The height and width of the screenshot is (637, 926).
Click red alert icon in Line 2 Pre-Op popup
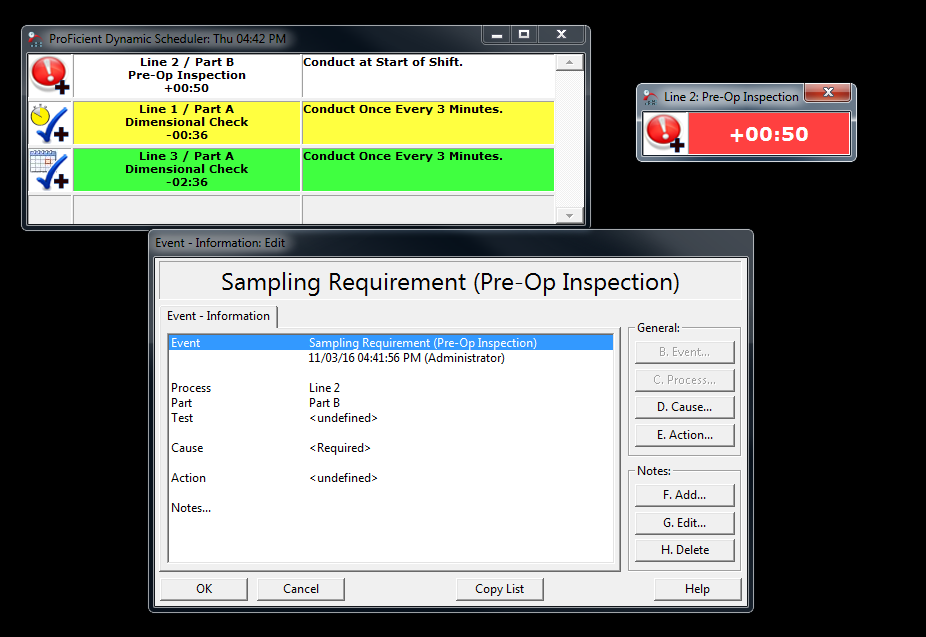click(x=665, y=133)
